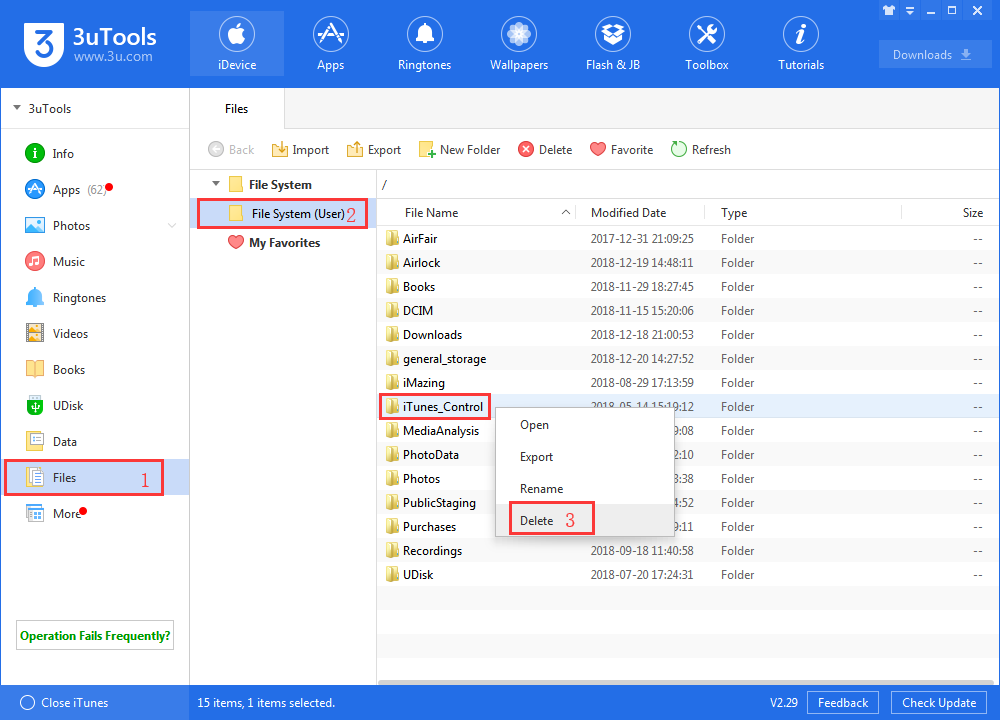Click the Back toolbar button
The image size is (1000, 720).
(232, 150)
